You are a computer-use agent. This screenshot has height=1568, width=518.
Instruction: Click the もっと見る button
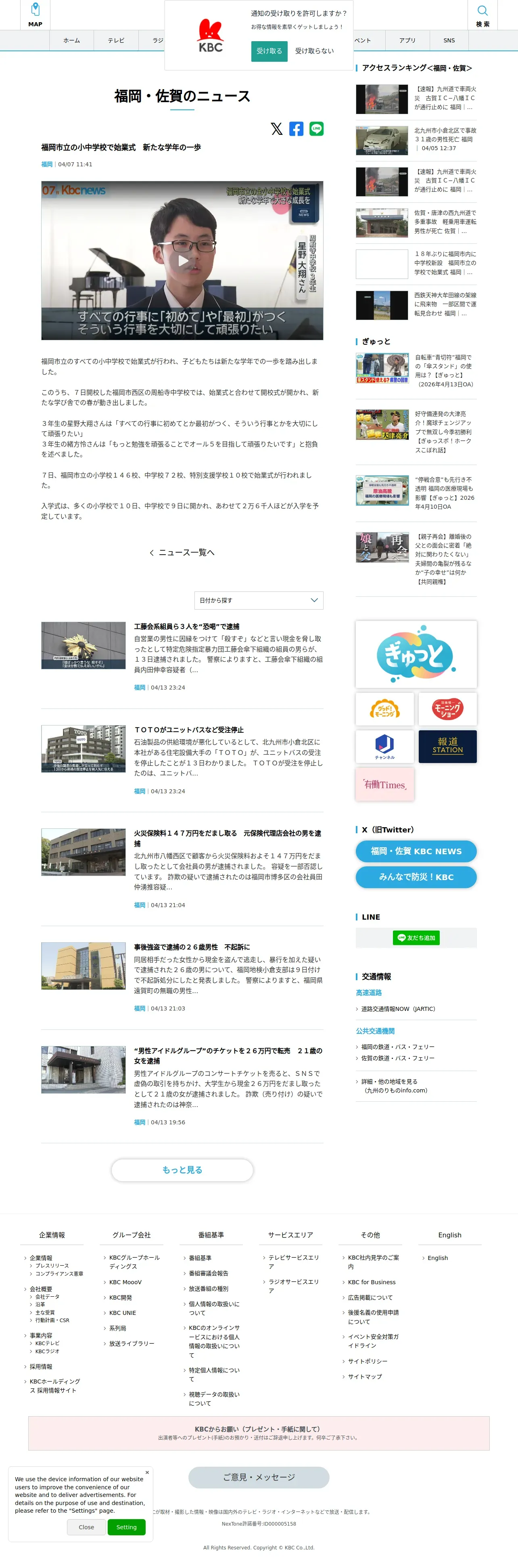pyautogui.click(x=182, y=1170)
